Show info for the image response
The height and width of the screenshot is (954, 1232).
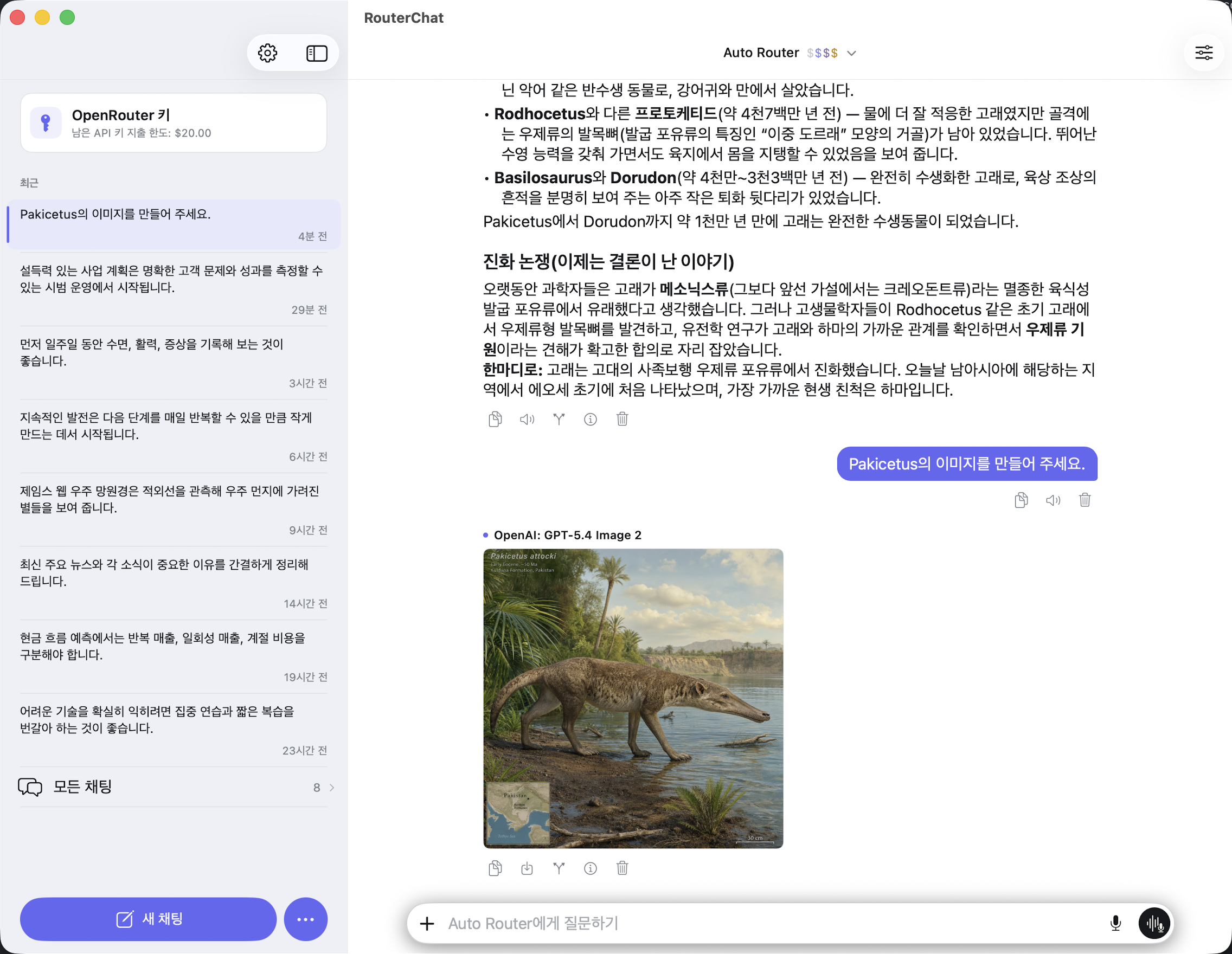[x=591, y=868]
